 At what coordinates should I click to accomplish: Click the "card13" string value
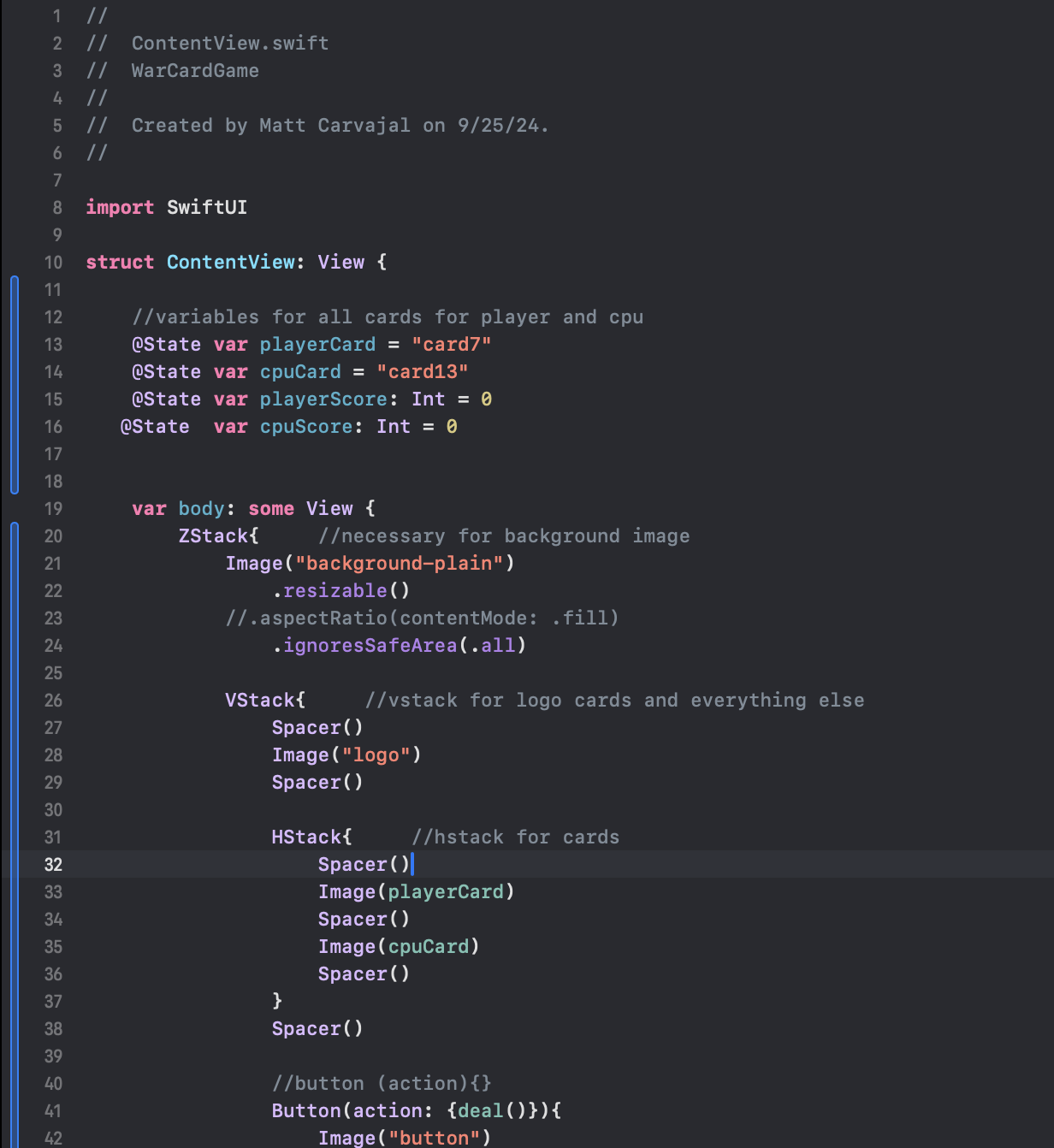click(x=422, y=372)
